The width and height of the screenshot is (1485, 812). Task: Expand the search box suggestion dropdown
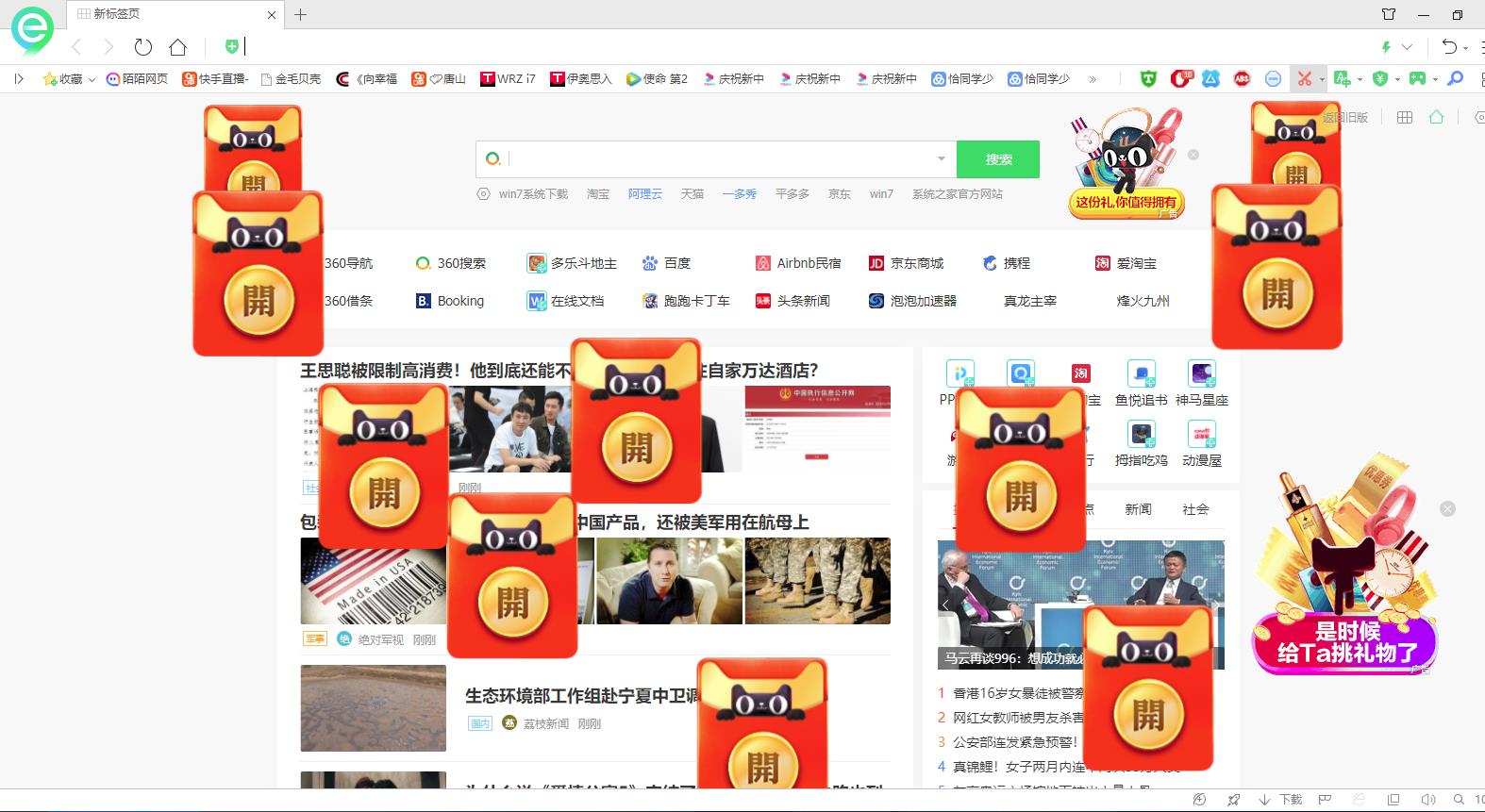[941, 159]
